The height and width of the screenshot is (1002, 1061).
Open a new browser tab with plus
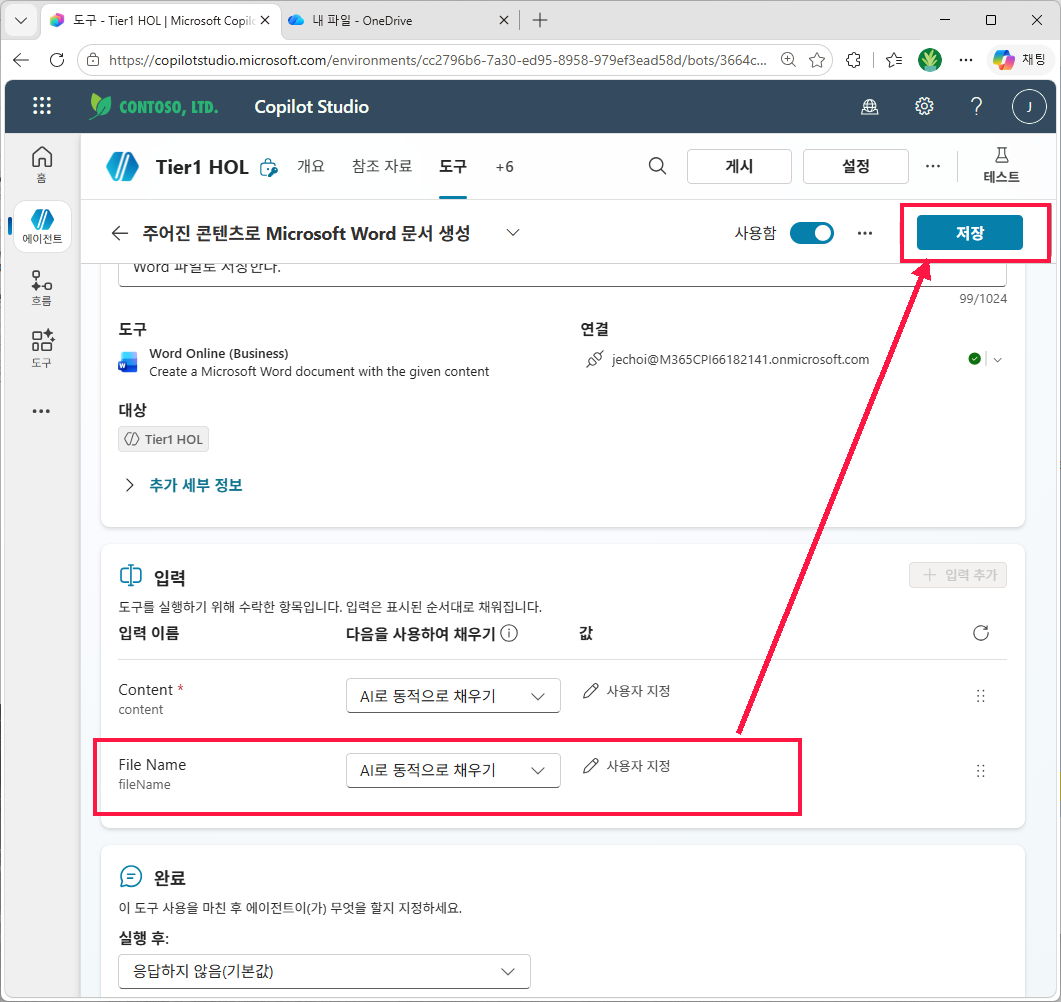tap(539, 20)
